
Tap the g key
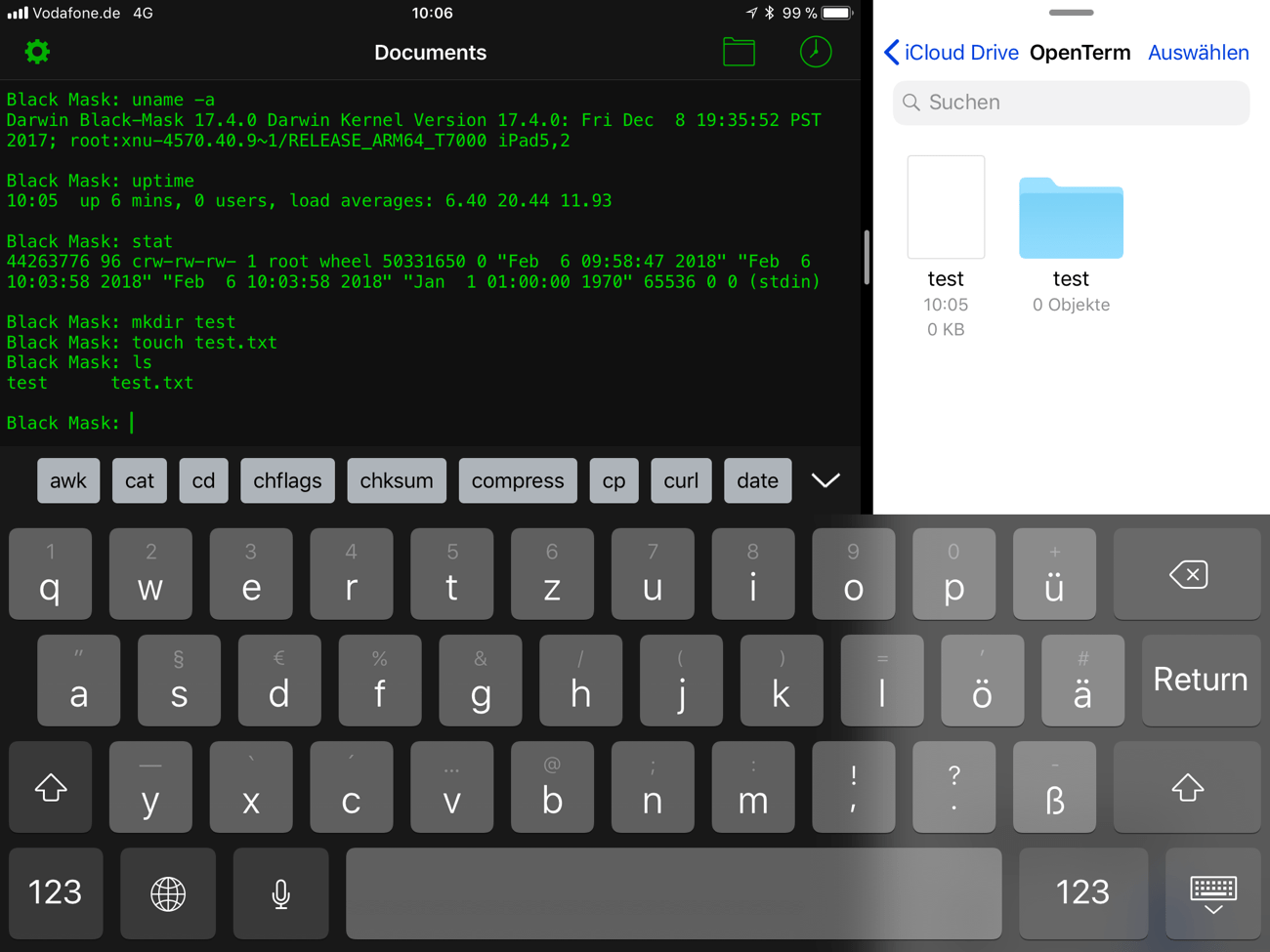pyautogui.click(x=481, y=680)
